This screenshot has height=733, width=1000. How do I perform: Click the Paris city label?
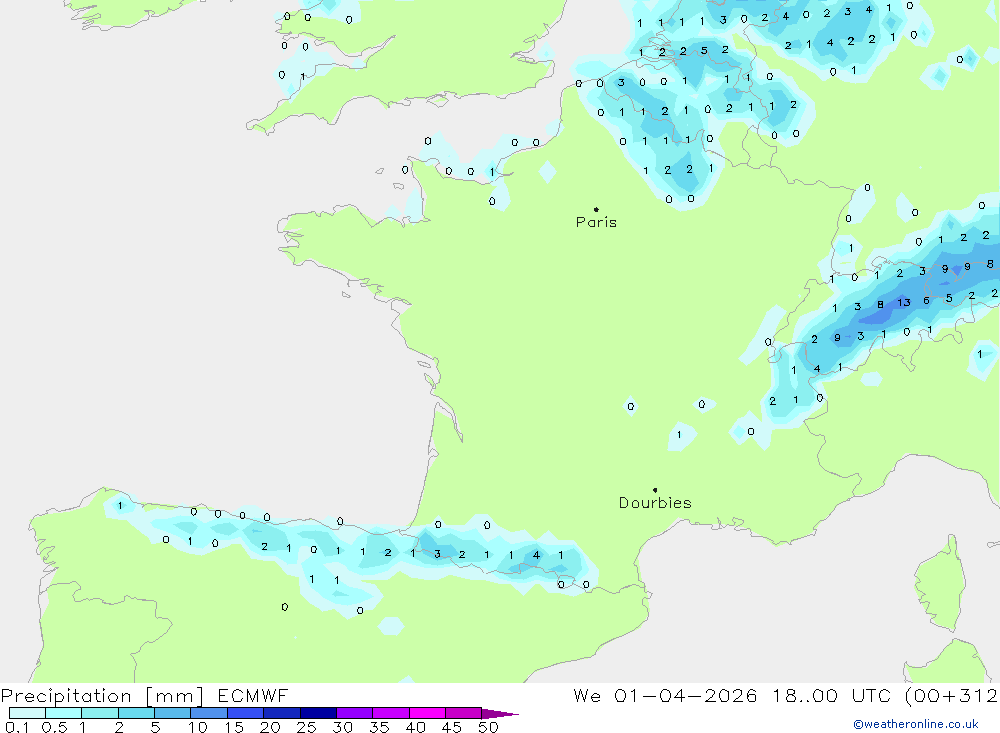596,222
